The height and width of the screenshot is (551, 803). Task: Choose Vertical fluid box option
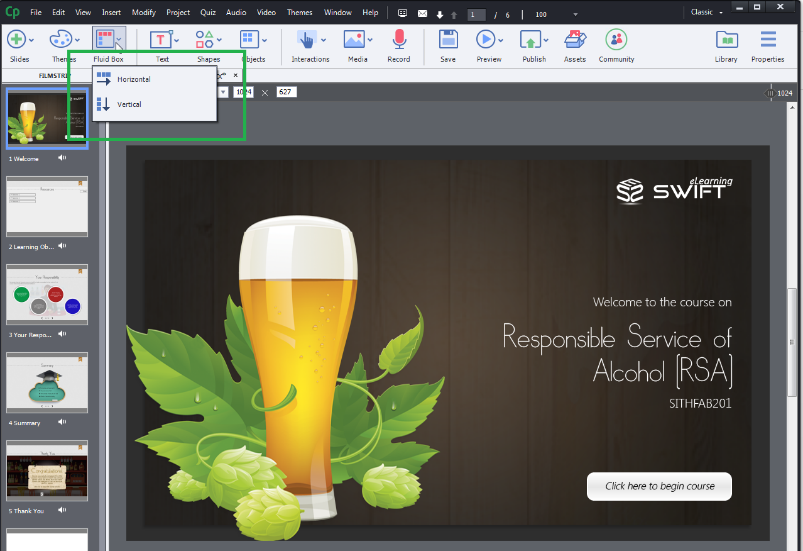coord(154,104)
